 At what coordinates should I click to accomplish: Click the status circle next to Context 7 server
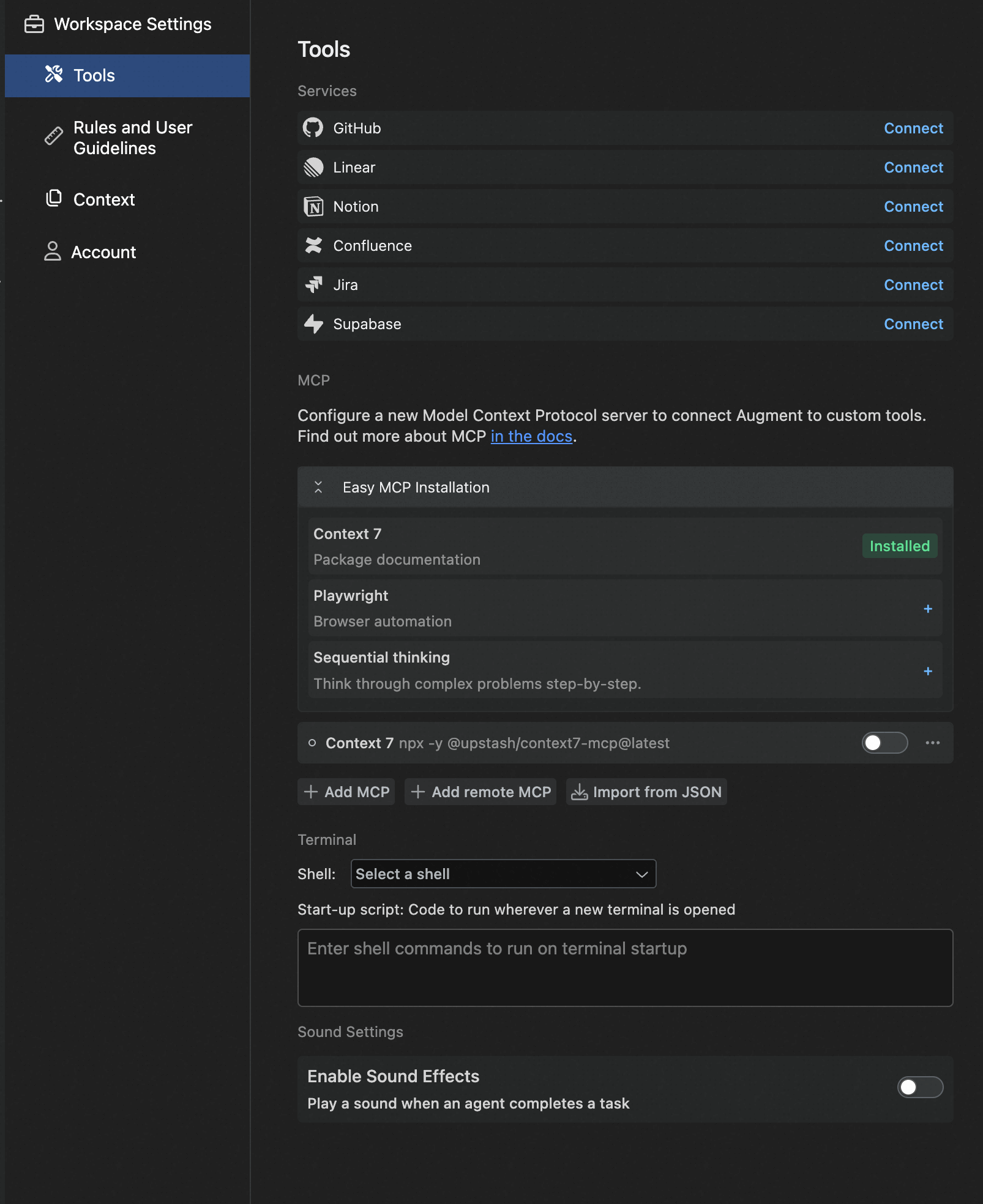pyautogui.click(x=312, y=743)
